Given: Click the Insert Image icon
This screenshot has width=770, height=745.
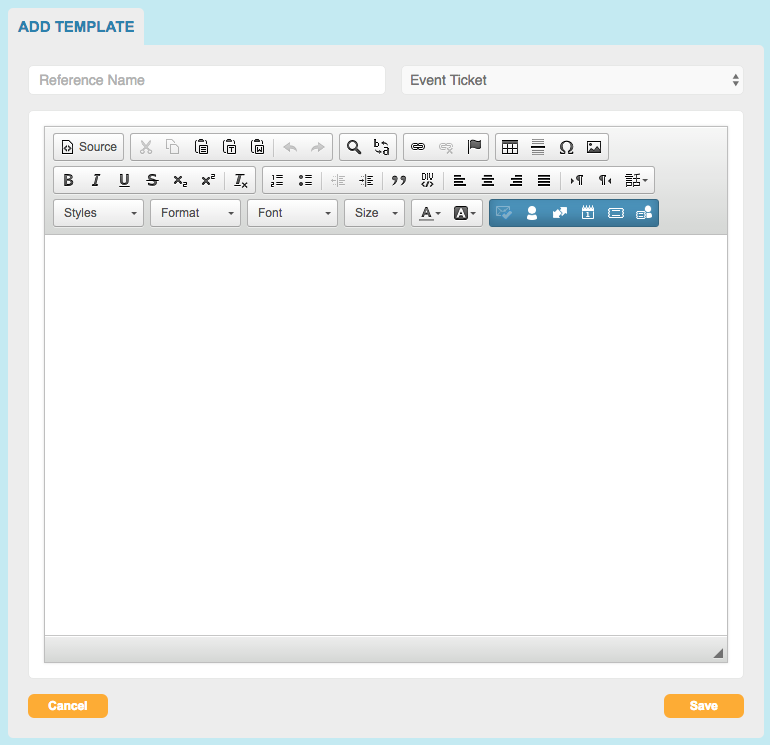Looking at the screenshot, I should click(594, 147).
